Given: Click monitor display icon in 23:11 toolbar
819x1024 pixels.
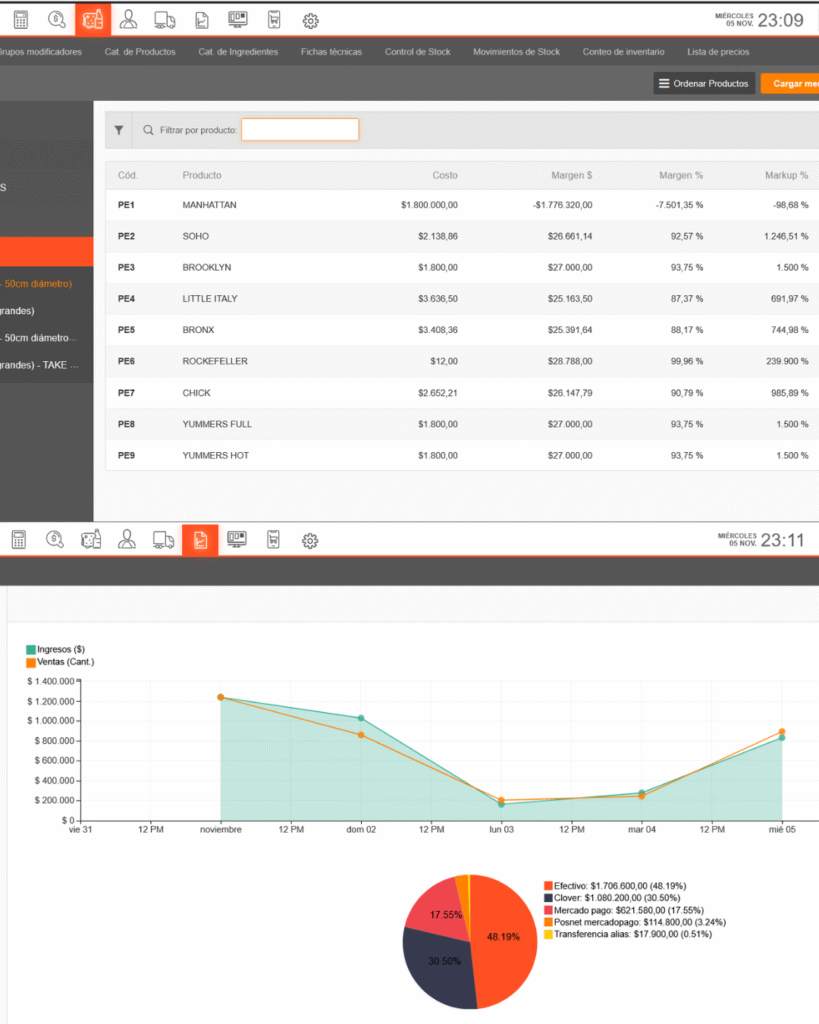Looking at the screenshot, I should click(237, 540).
